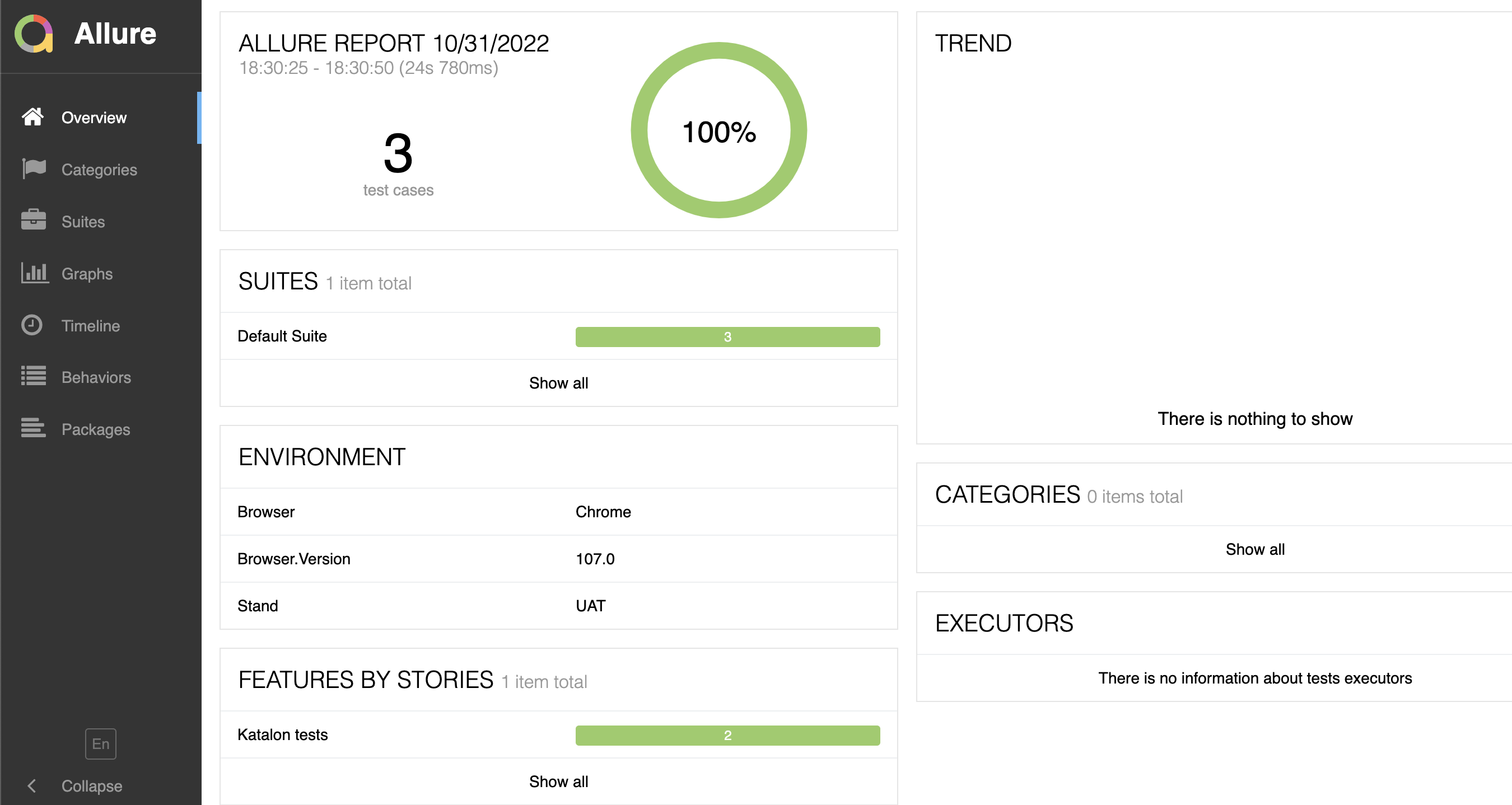
Task: Open the Default Suite row
Action: (x=282, y=336)
